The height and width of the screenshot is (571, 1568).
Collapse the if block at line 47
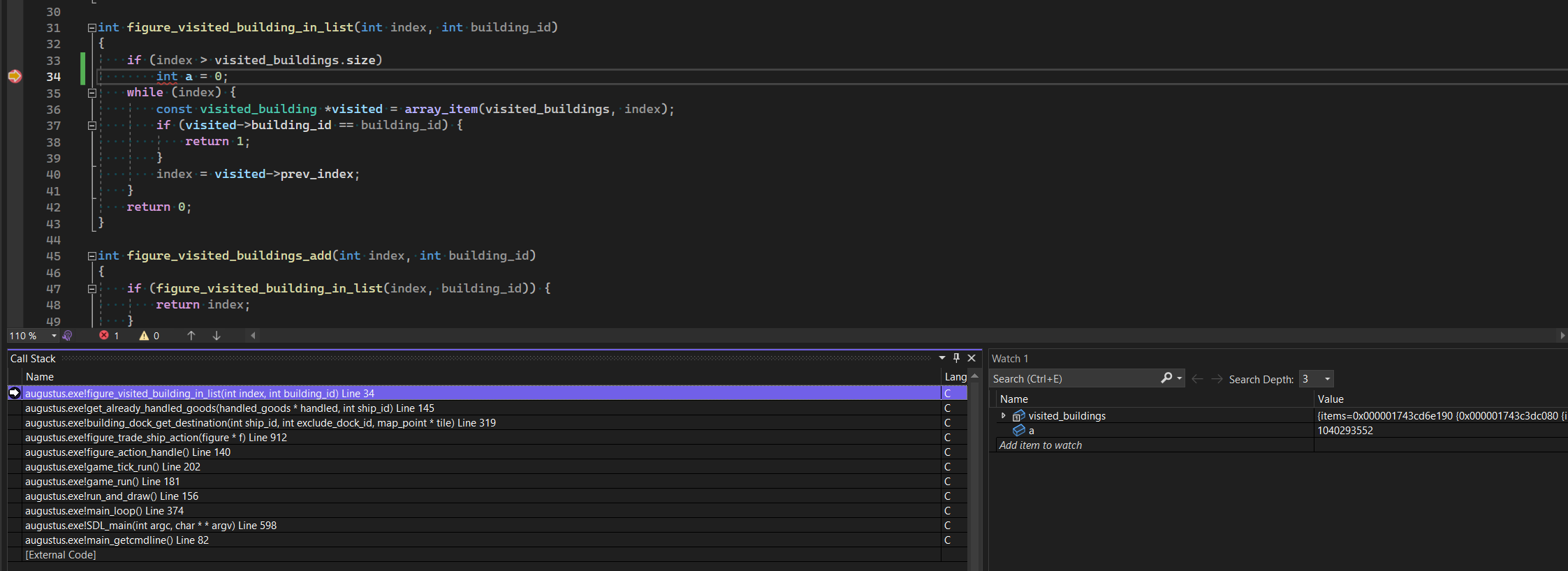pos(91,289)
